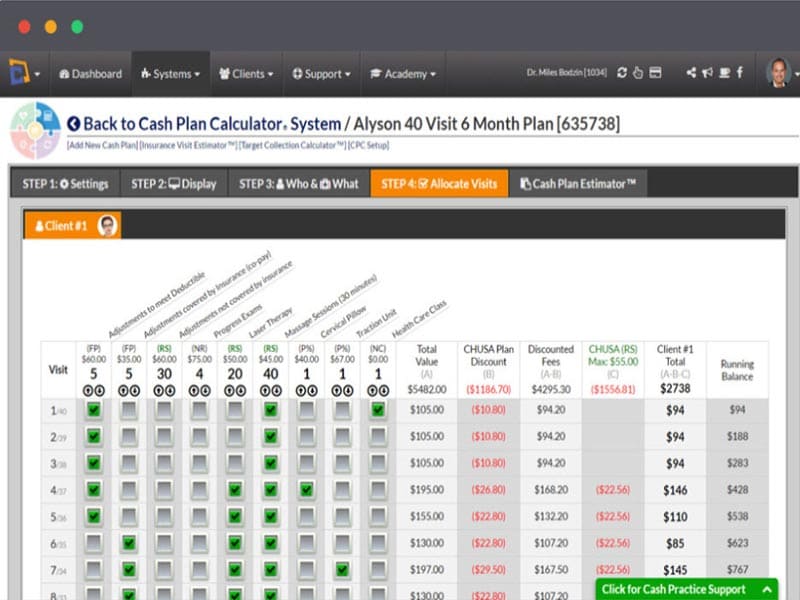Click the back arrow icon beside Cash Plan Calculator
Viewport: 800px width, 600px height.
pos(73,124)
